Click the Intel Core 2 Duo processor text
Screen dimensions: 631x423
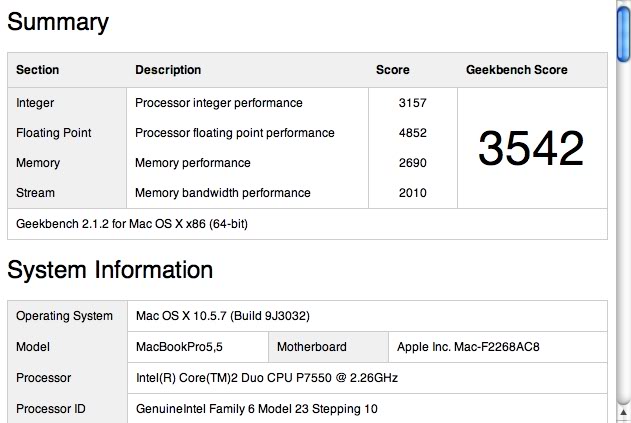tap(254, 378)
